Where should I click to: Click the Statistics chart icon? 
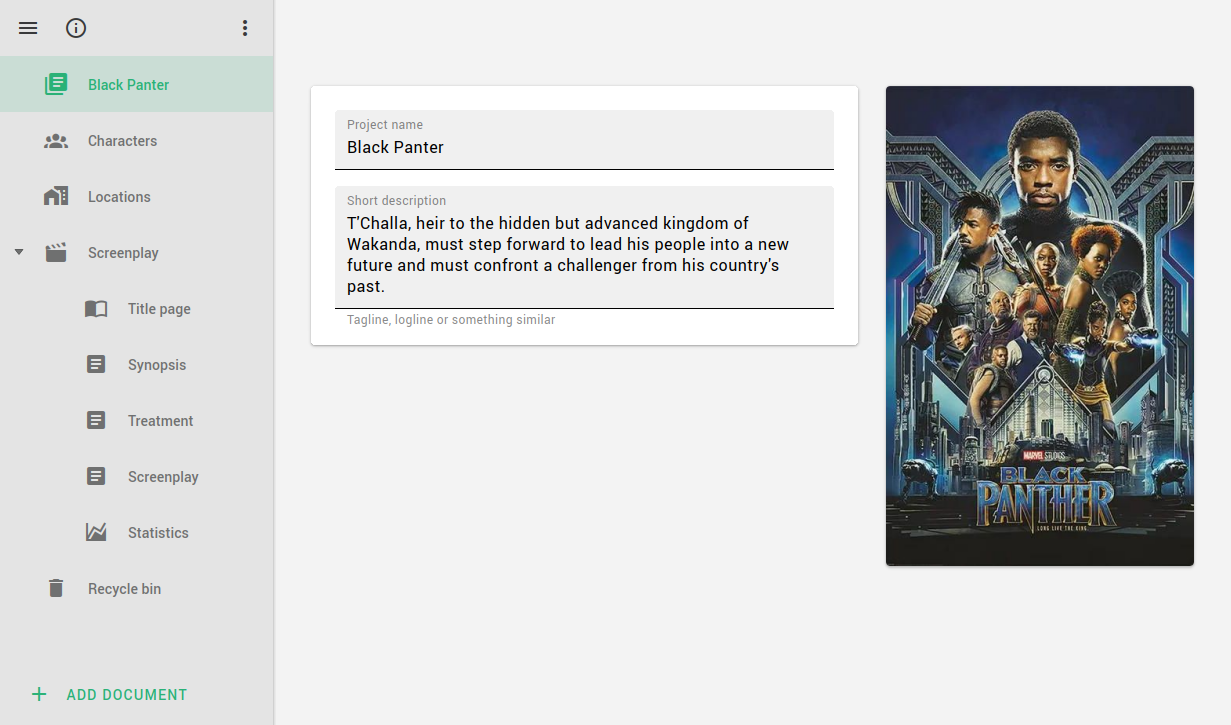96,533
